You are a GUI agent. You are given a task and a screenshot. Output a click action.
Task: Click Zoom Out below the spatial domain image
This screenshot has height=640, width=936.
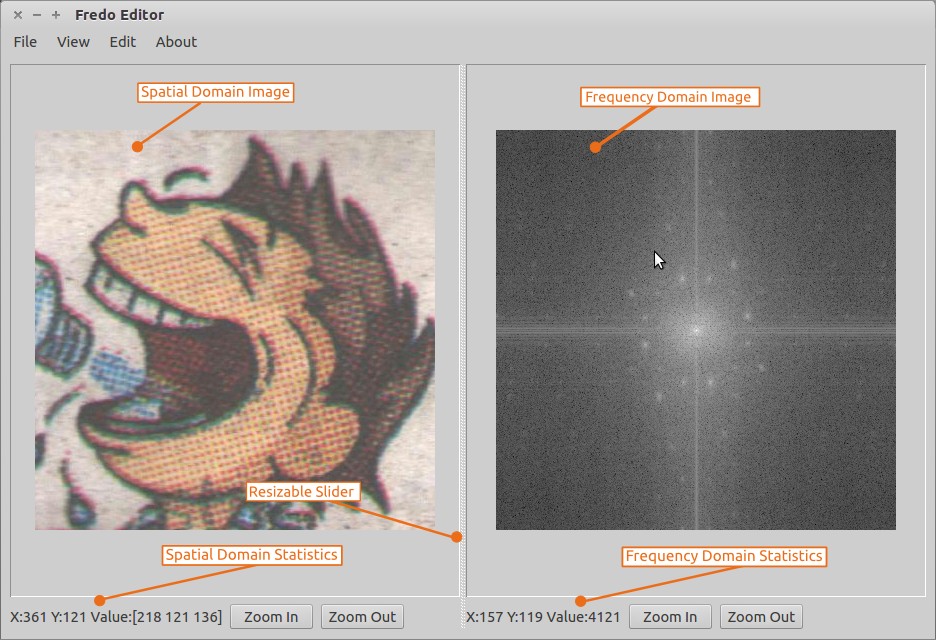coord(362,616)
